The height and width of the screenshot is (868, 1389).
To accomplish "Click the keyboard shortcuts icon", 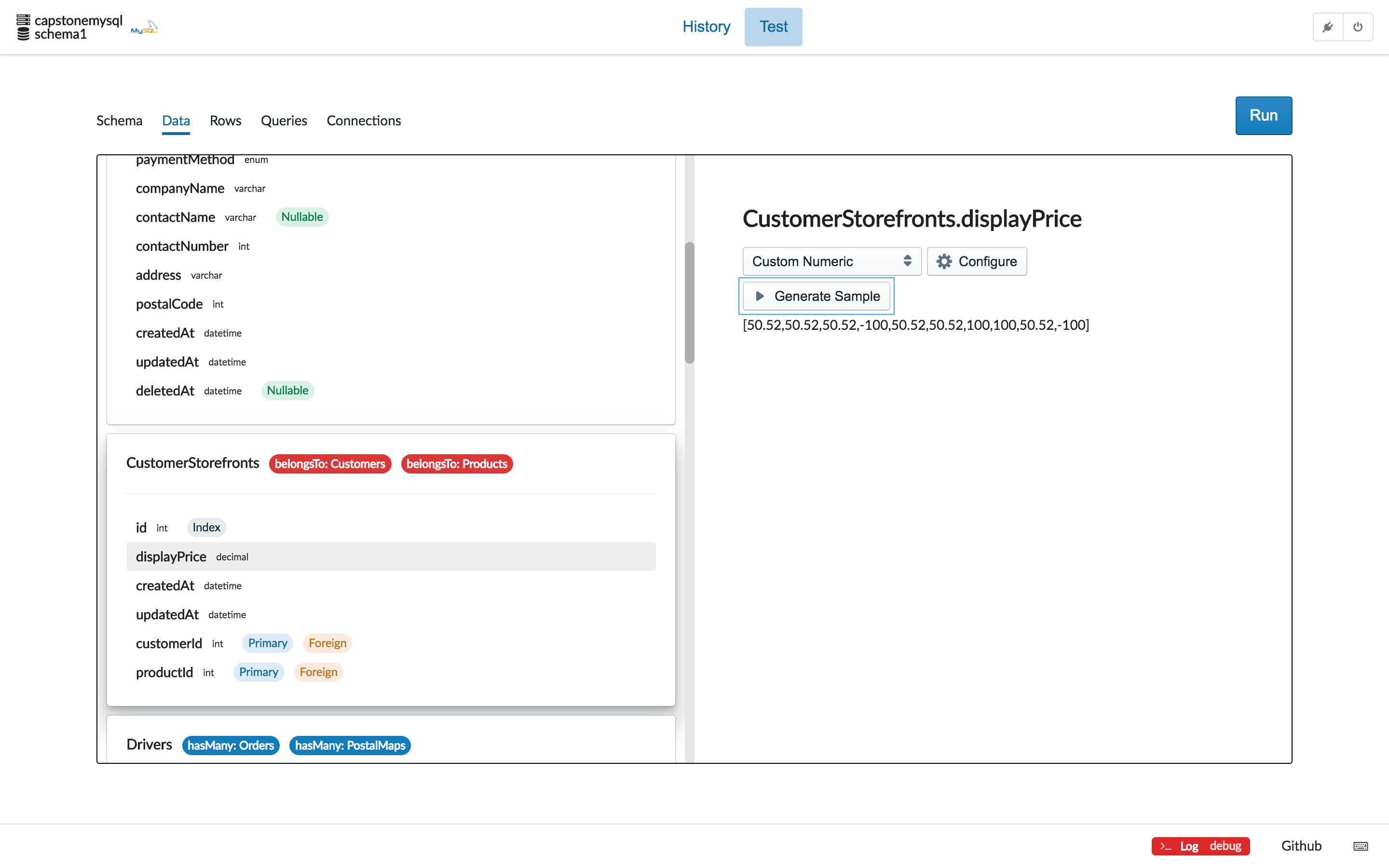I will coord(1360,846).
